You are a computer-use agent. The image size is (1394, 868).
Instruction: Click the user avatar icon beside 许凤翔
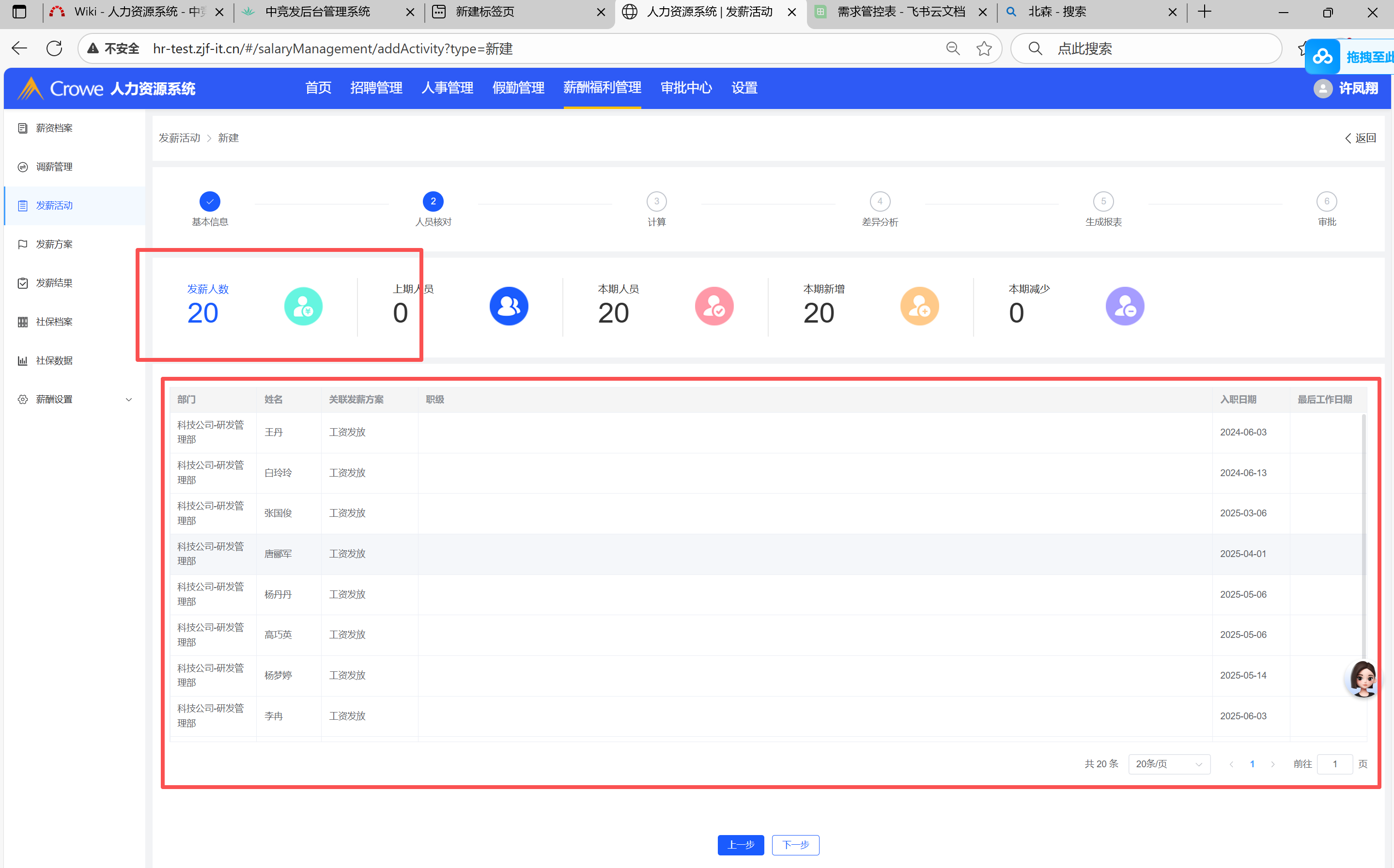coord(1323,89)
